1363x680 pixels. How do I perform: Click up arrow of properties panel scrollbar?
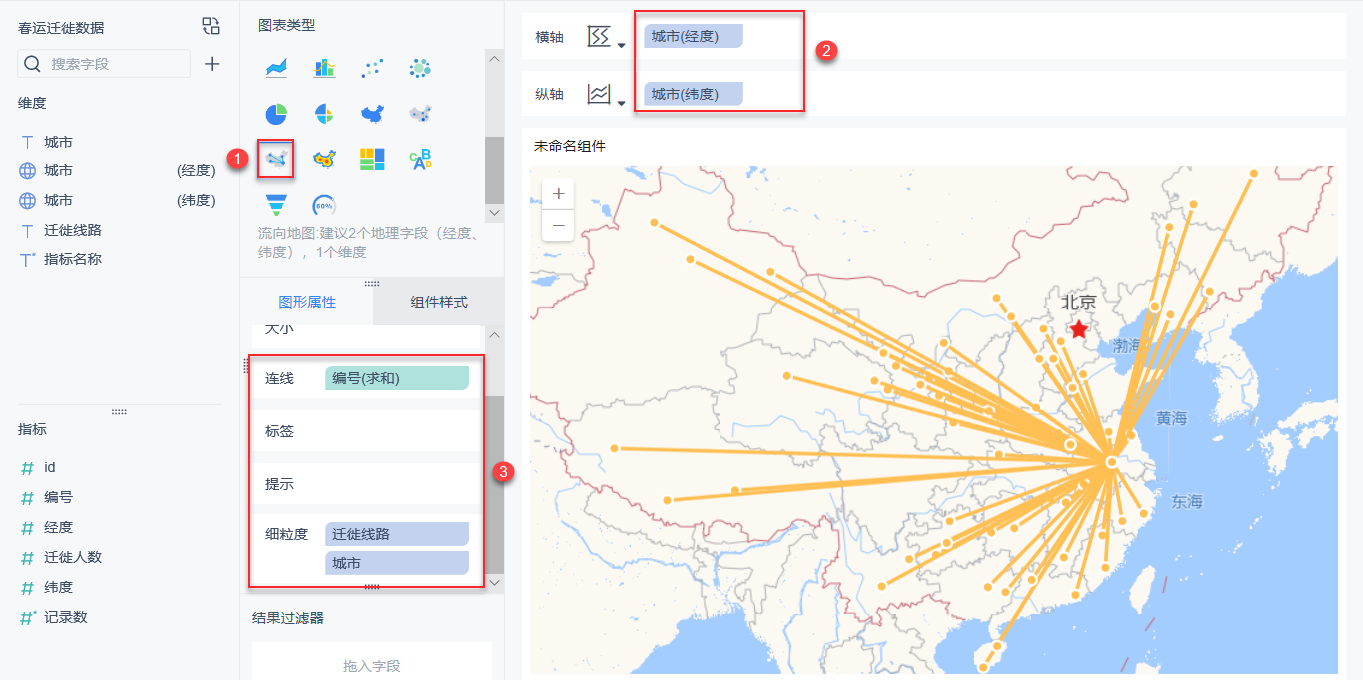[x=494, y=335]
